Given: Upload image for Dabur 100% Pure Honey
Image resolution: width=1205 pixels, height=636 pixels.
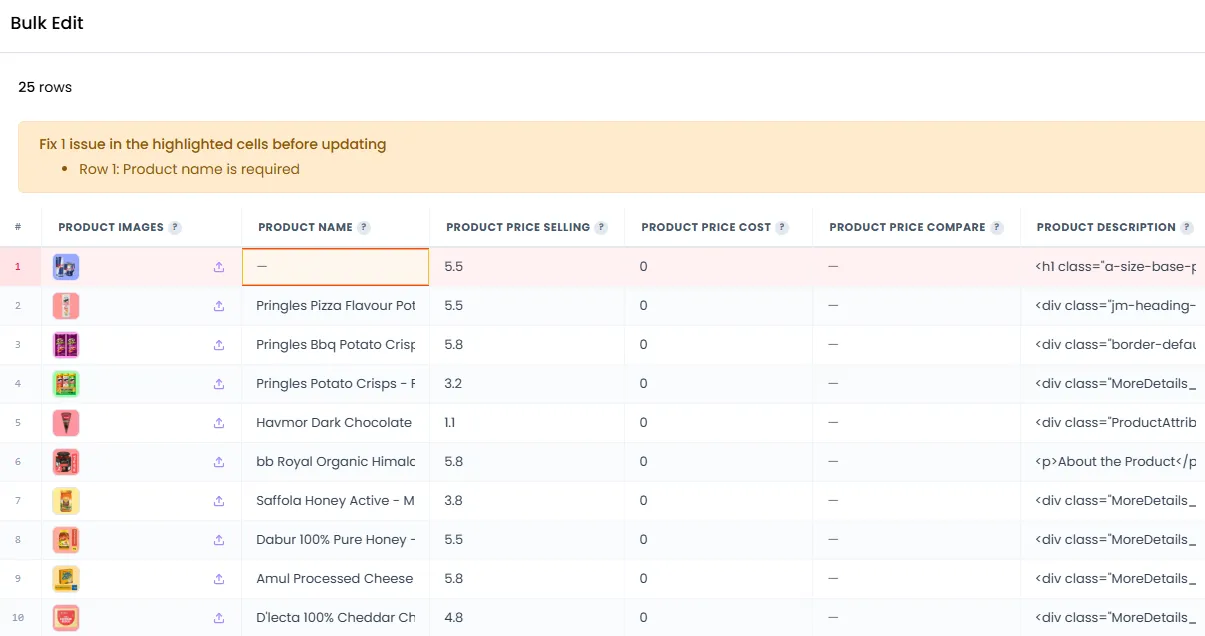Looking at the screenshot, I should click(x=219, y=540).
